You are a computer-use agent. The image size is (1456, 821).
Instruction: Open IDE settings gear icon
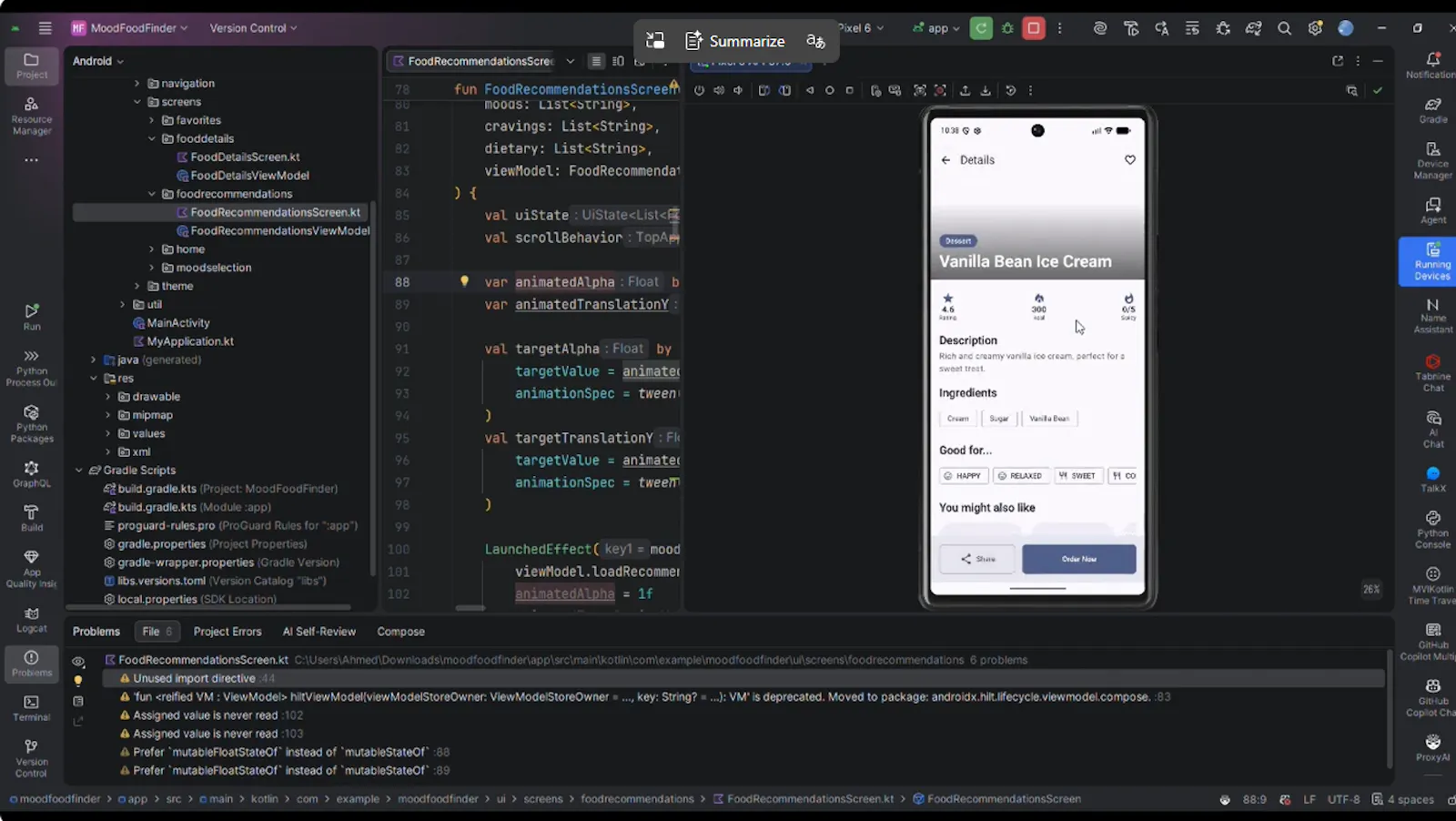pyautogui.click(x=1315, y=28)
